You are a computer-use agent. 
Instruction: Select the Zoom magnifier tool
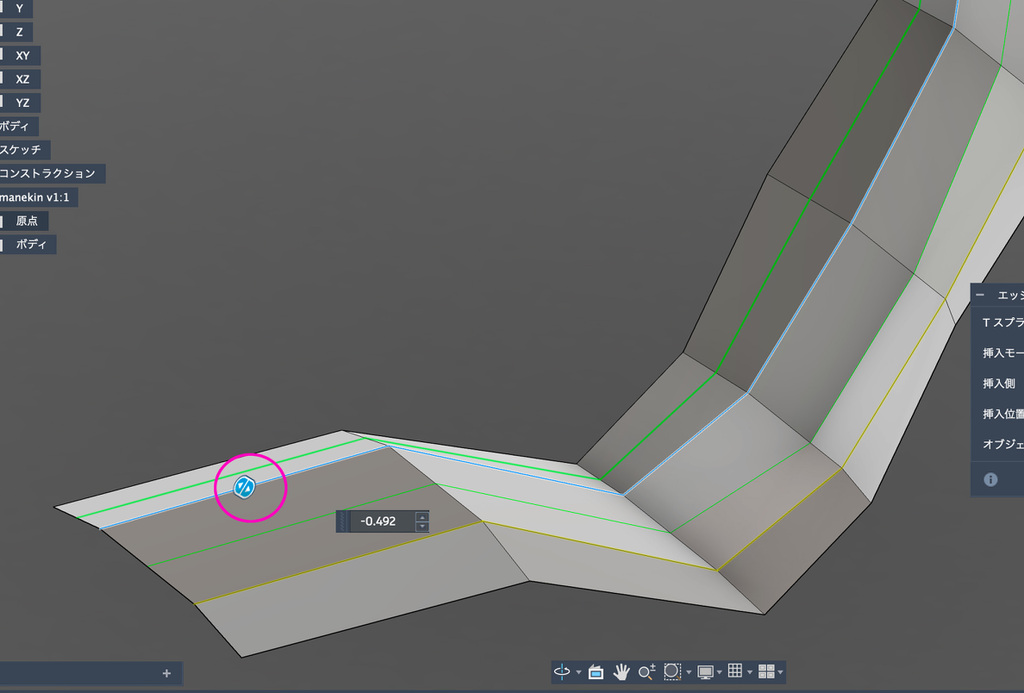coord(646,672)
